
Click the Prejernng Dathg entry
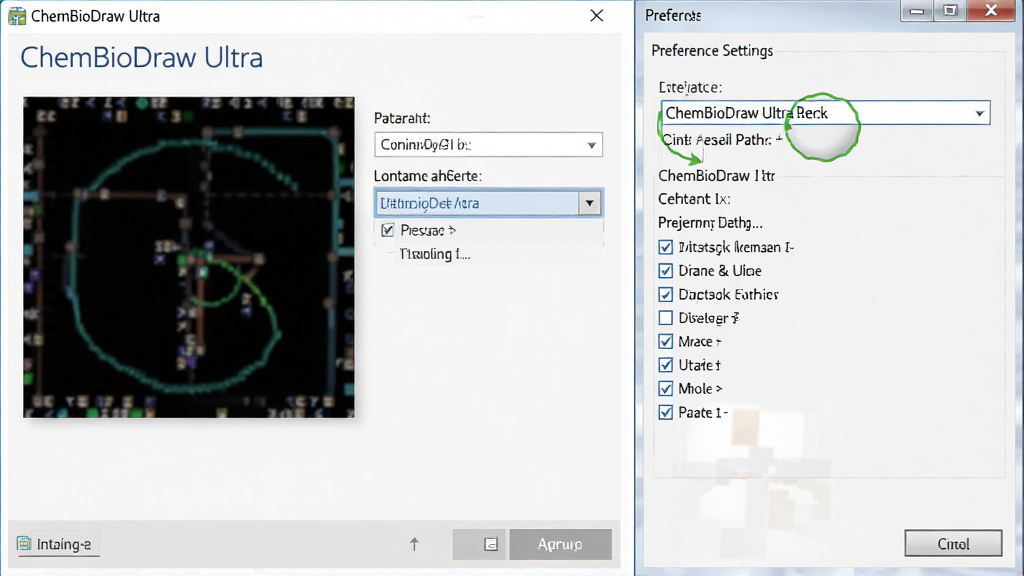pos(710,223)
